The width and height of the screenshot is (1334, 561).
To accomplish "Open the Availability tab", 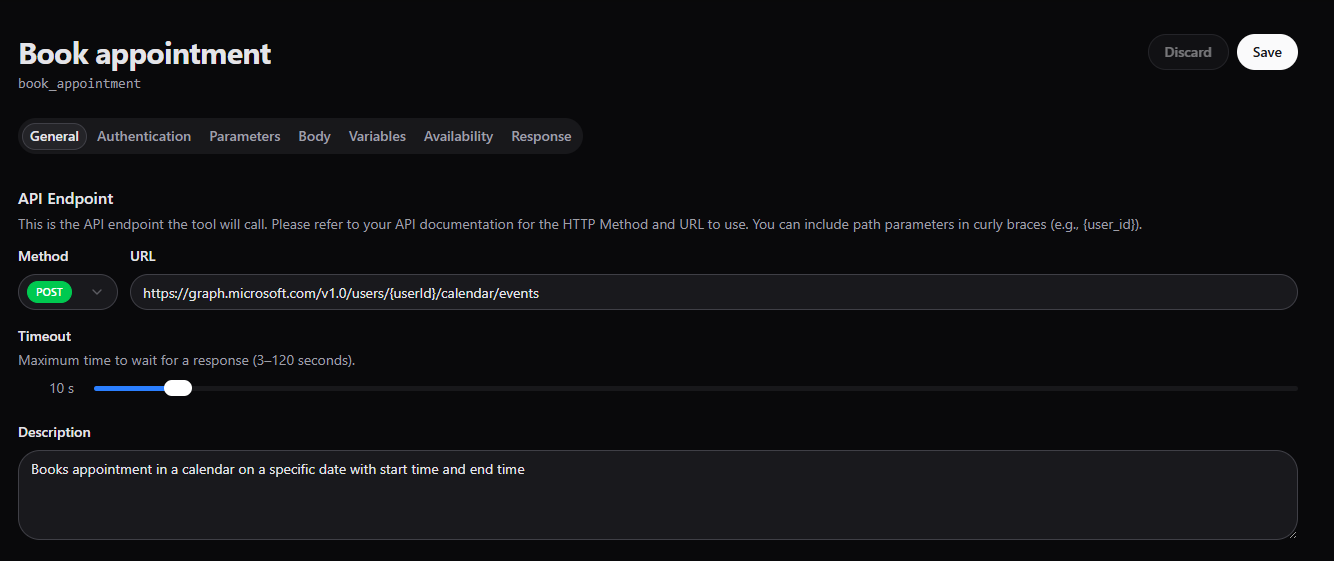I will click(458, 136).
